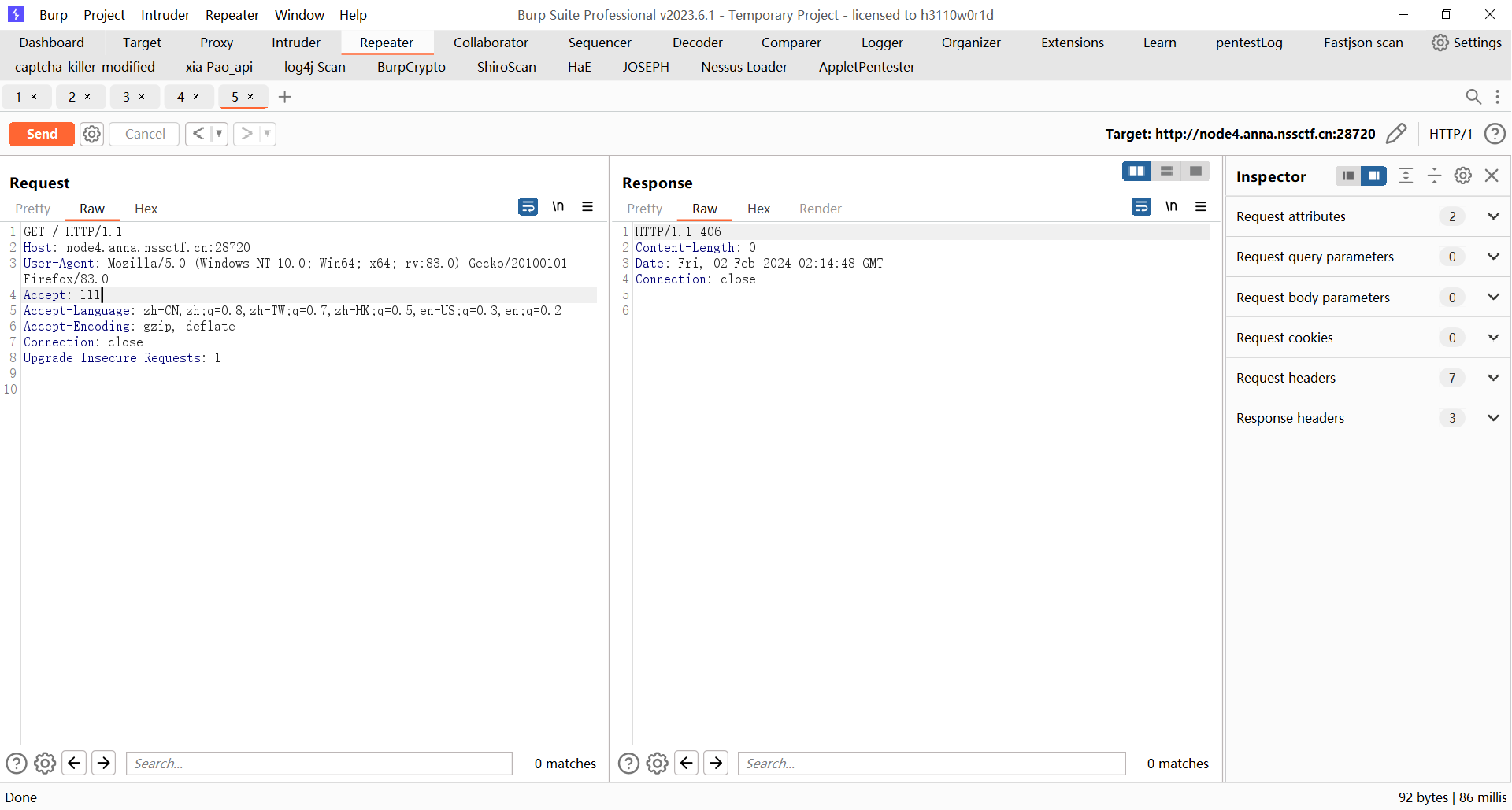This screenshot has width=1512, height=810.
Task: Close the Inspector panel
Action: pyautogui.click(x=1492, y=176)
